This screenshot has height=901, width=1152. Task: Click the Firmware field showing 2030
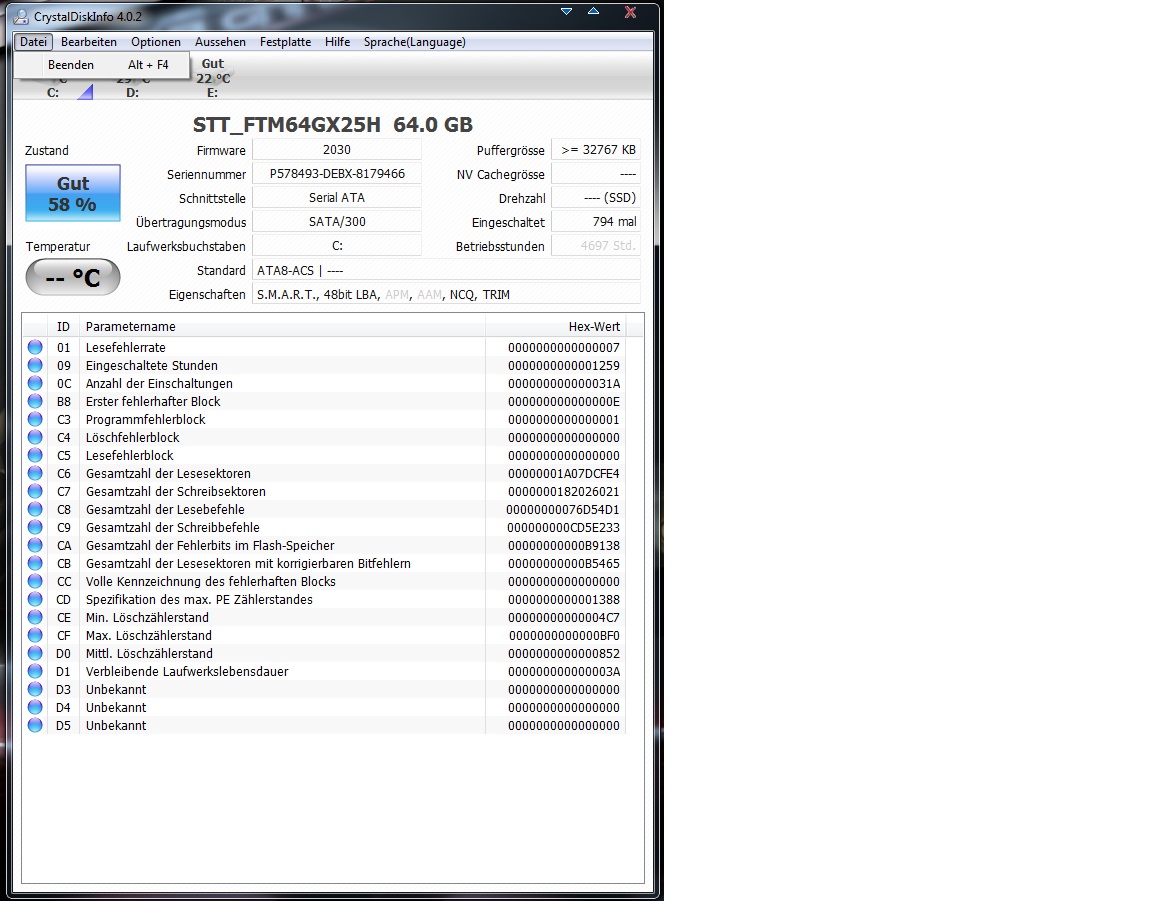tap(336, 149)
